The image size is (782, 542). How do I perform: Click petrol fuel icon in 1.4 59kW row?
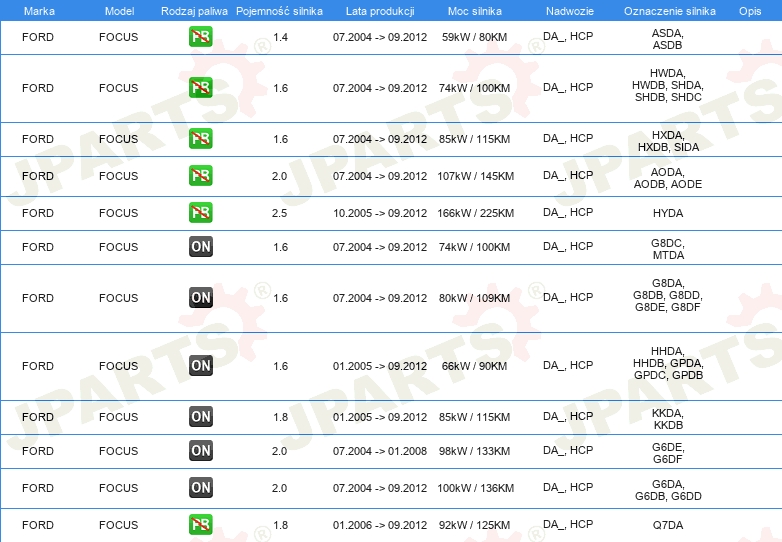pos(200,37)
